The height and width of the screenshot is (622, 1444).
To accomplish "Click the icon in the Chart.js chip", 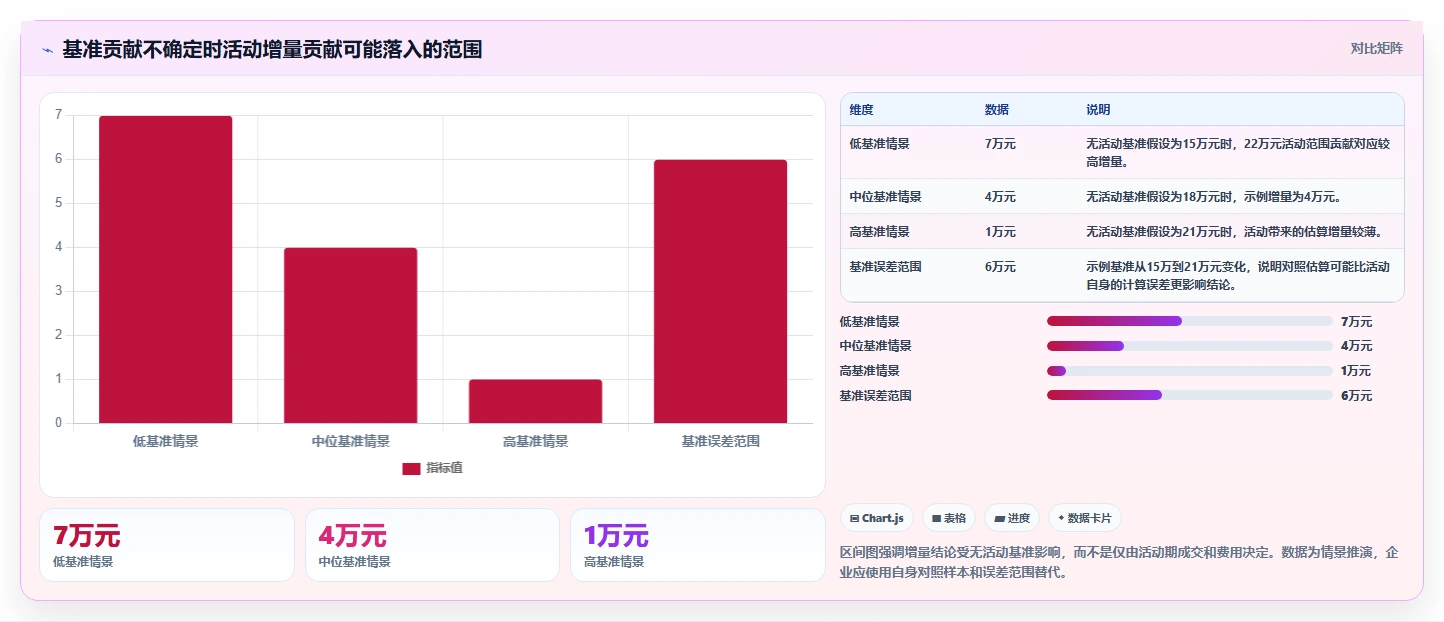I will (x=854, y=518).
